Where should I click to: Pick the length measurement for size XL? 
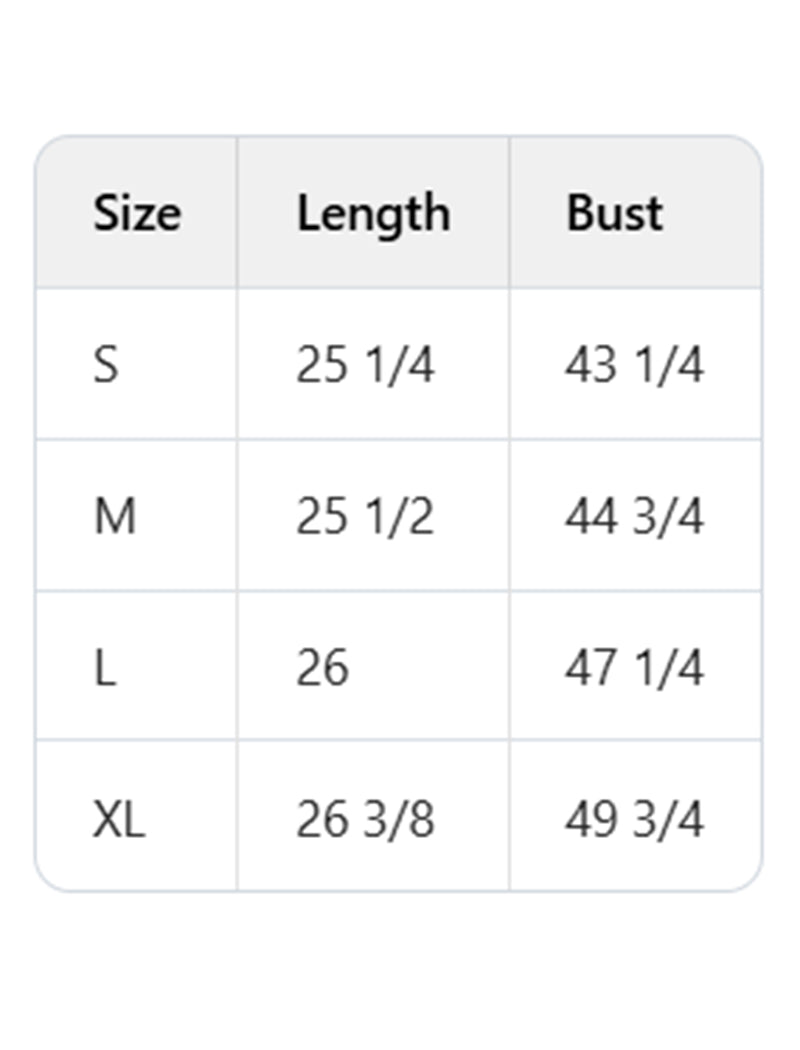click(365, 820)
